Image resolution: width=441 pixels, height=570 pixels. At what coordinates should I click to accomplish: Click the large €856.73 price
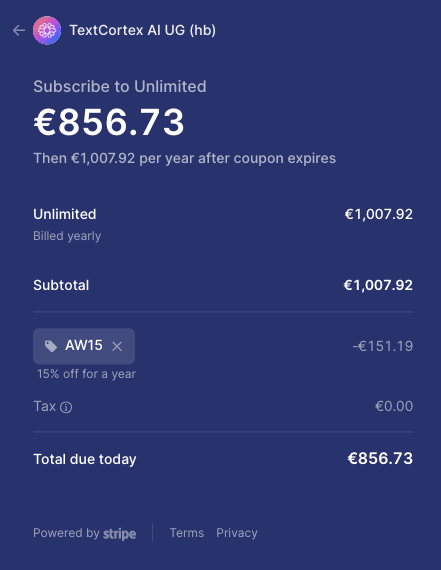109,123
